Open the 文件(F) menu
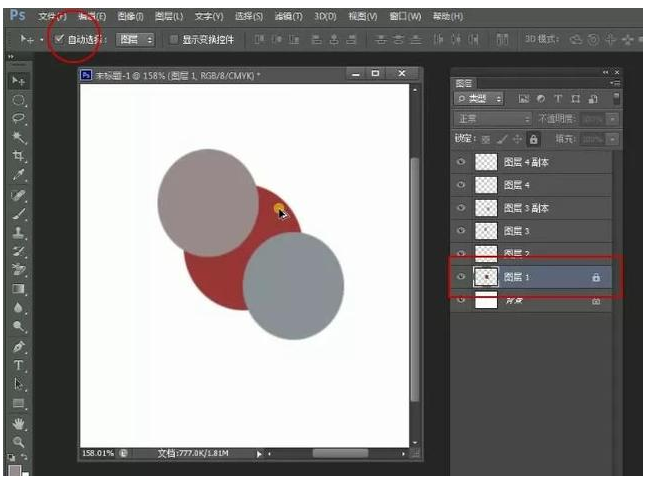The width and height of the screenshot is (646, 483). tap(52, 17)
